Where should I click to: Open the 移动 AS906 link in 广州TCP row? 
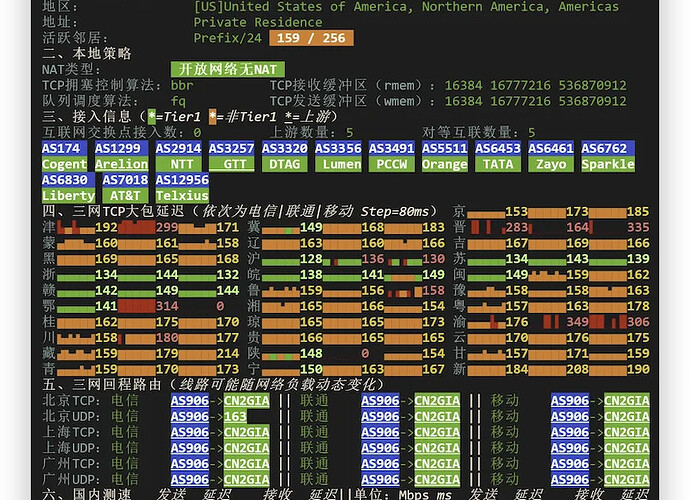(570, 464)
